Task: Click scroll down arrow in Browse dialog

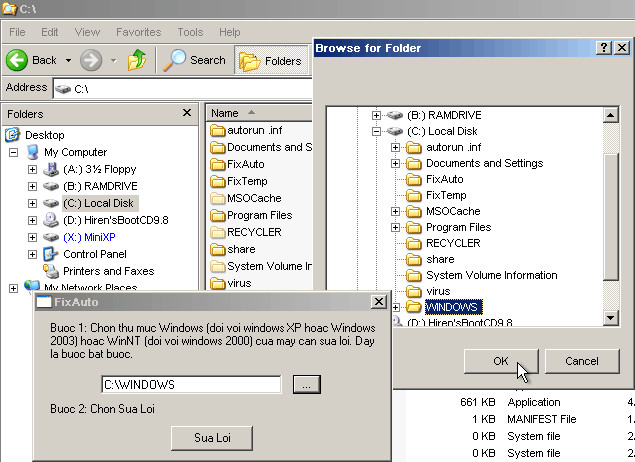Action: (x=610, y=317)
